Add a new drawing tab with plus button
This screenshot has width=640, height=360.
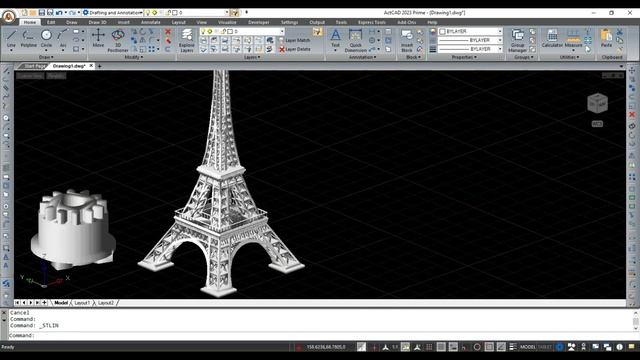click(x=99, y=66)
